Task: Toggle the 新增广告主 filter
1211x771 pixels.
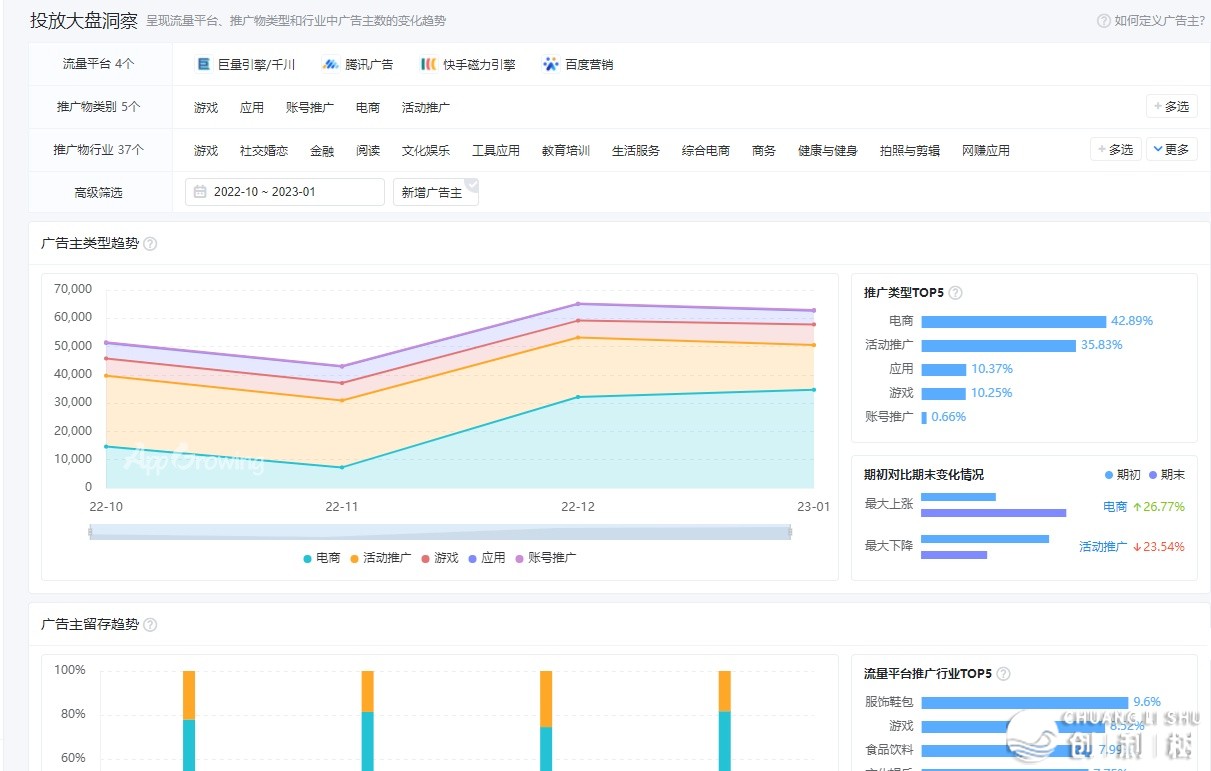Action: click(x=436, y=192)
